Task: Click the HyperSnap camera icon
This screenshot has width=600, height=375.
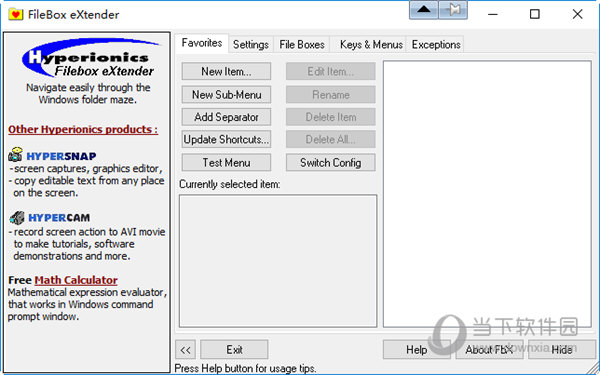Action: pos(16,155)
